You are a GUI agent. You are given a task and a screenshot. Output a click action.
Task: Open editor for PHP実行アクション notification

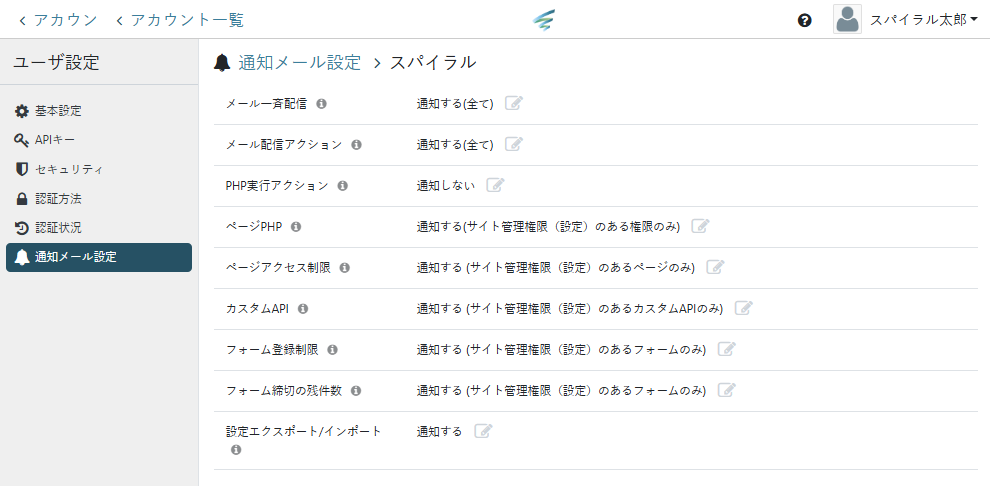[x=495, y=185]
